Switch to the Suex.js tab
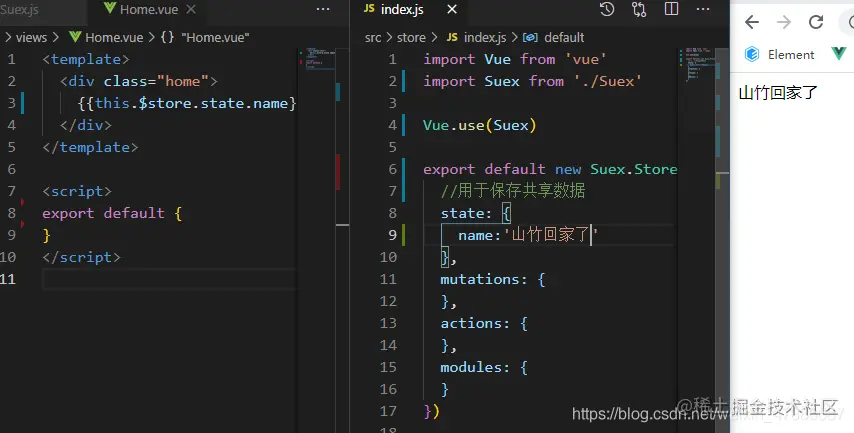Image resolution: width=854 pixels, height=433 pixels. 19,9
